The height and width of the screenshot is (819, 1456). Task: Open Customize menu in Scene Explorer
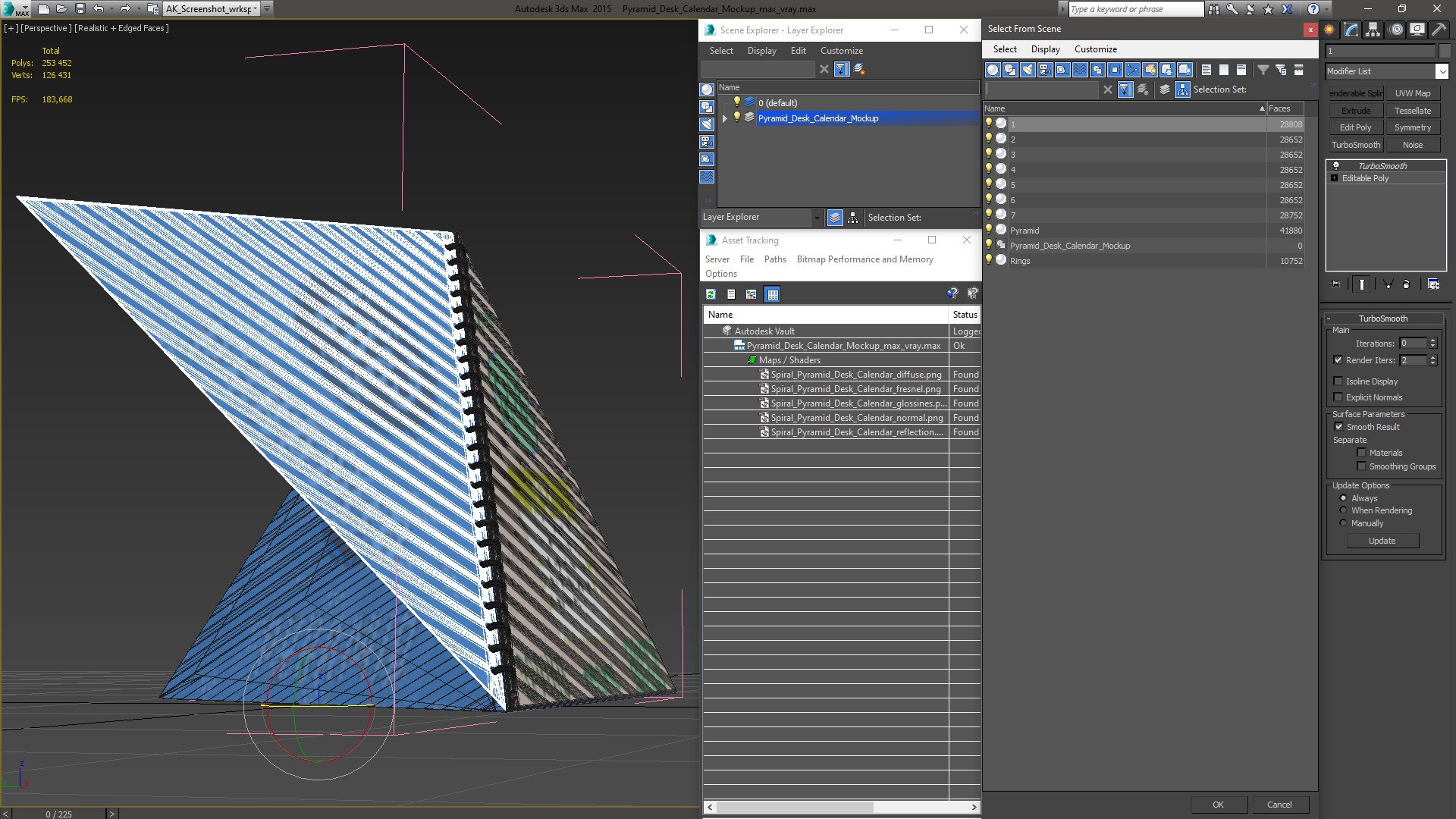[x=841, y=51]
